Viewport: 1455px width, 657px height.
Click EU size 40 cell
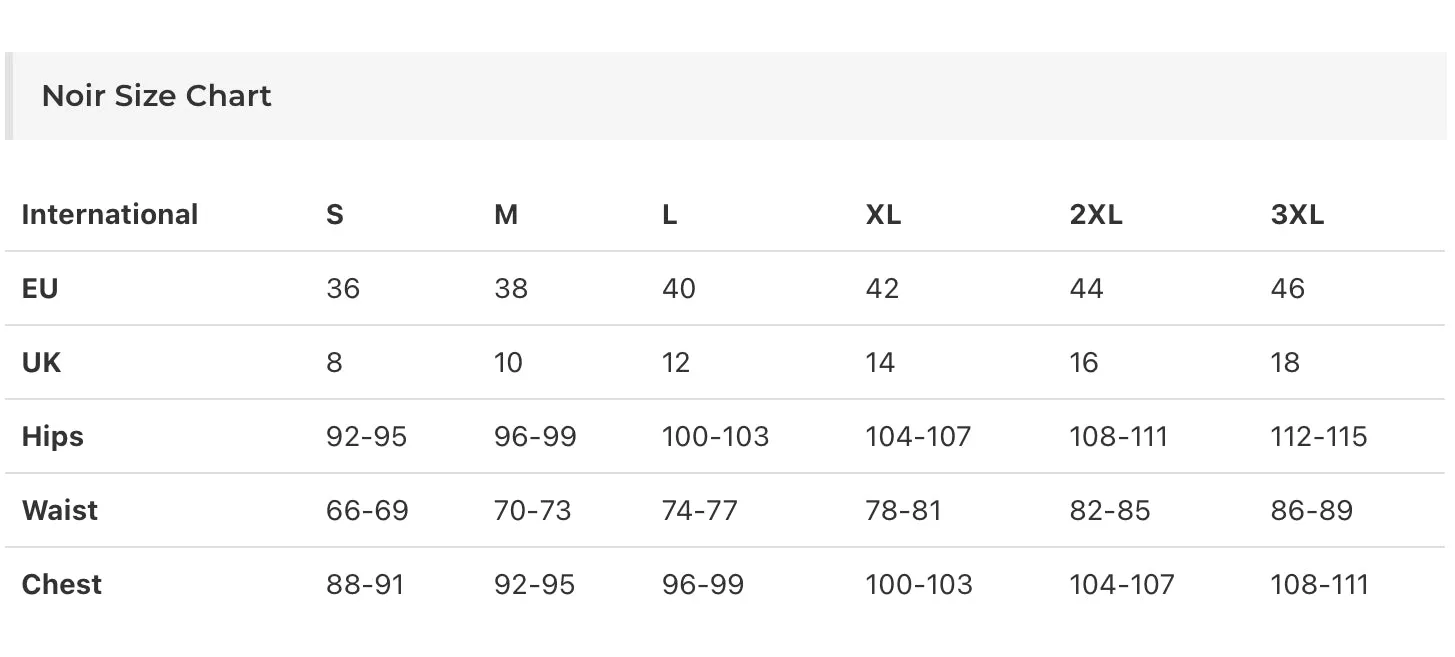click(679, 288)
